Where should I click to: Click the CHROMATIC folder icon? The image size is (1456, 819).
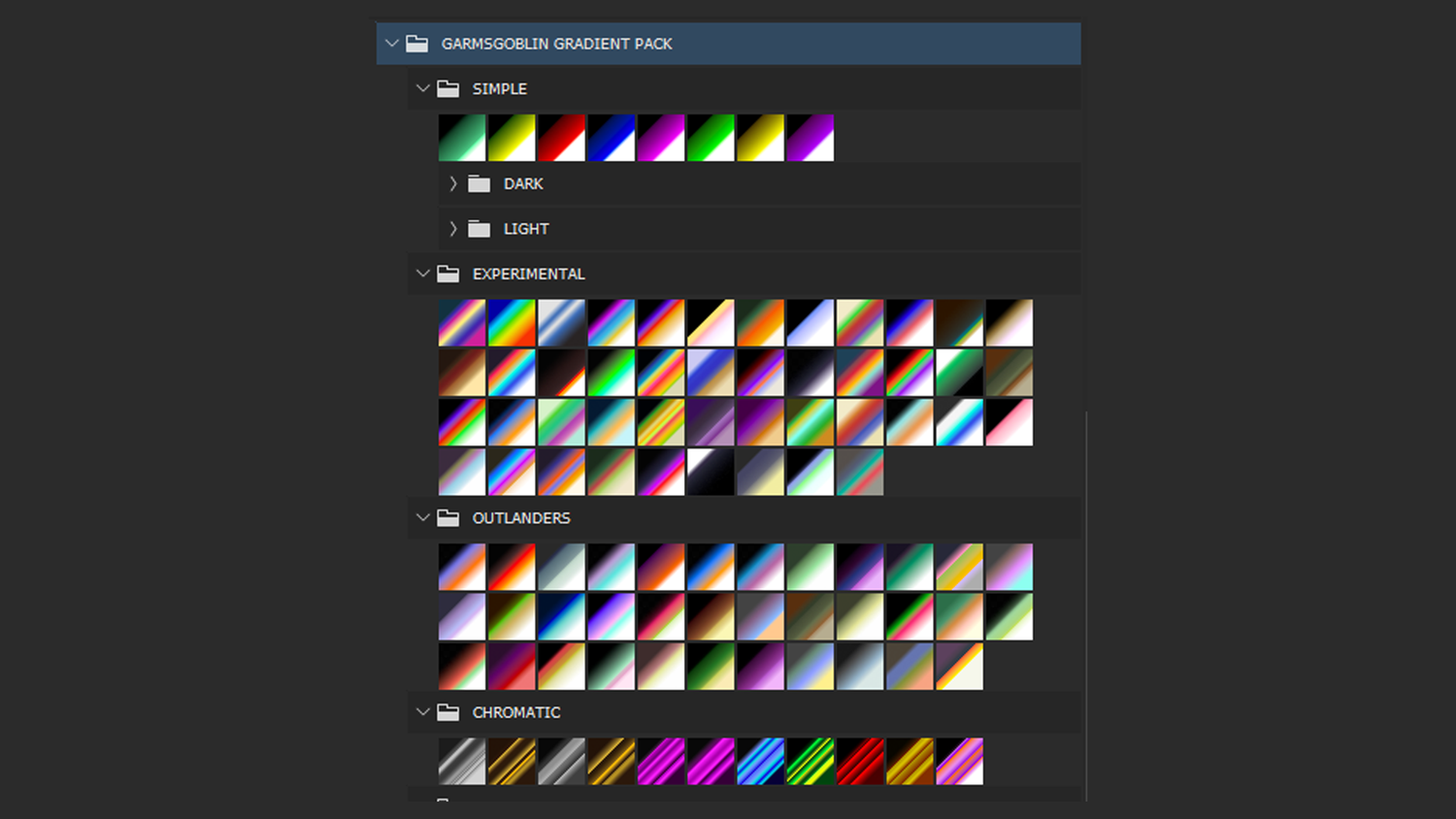tap(448, 712)
